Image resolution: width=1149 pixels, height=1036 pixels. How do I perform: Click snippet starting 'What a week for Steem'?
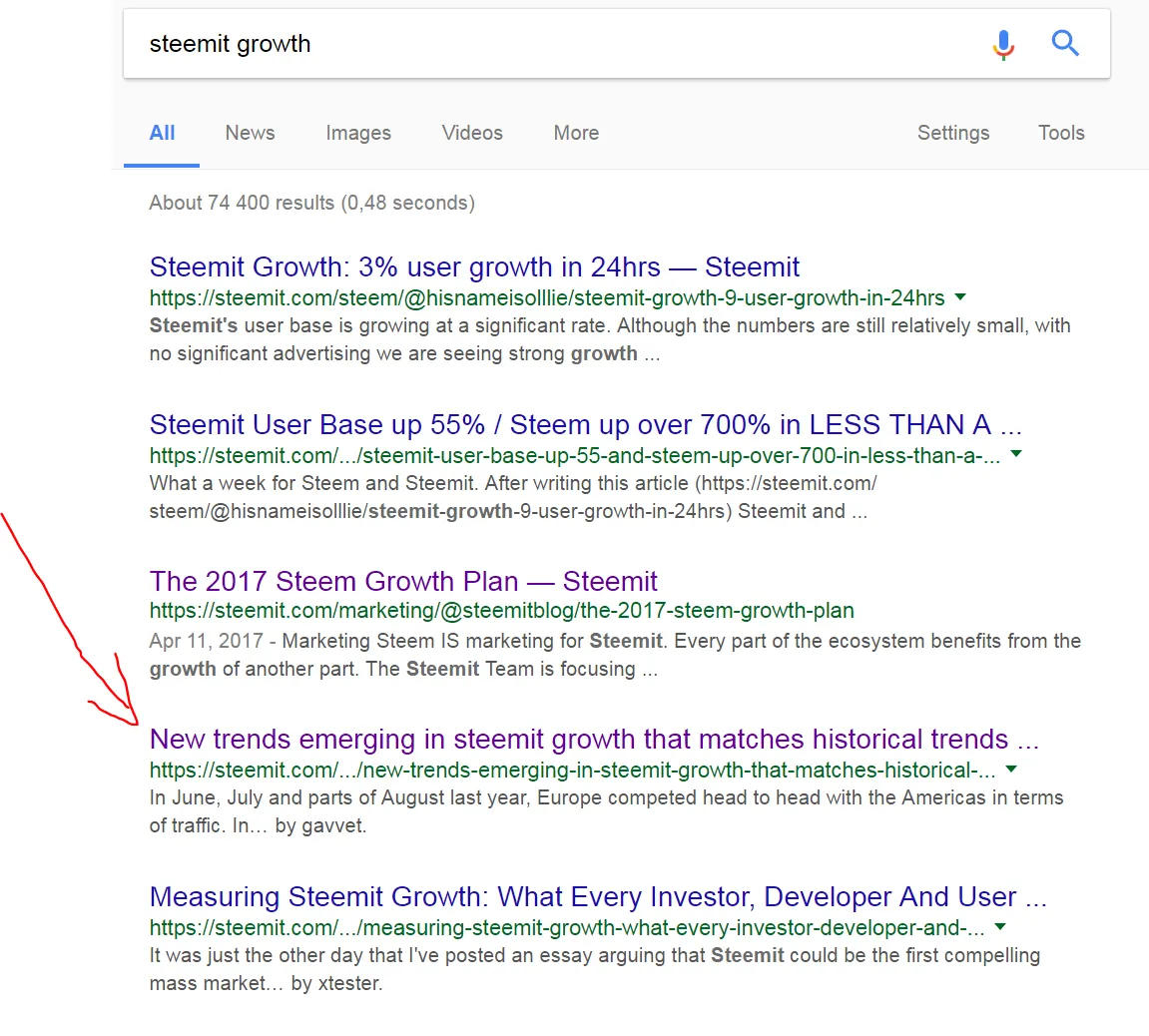[x=513, y=497]
